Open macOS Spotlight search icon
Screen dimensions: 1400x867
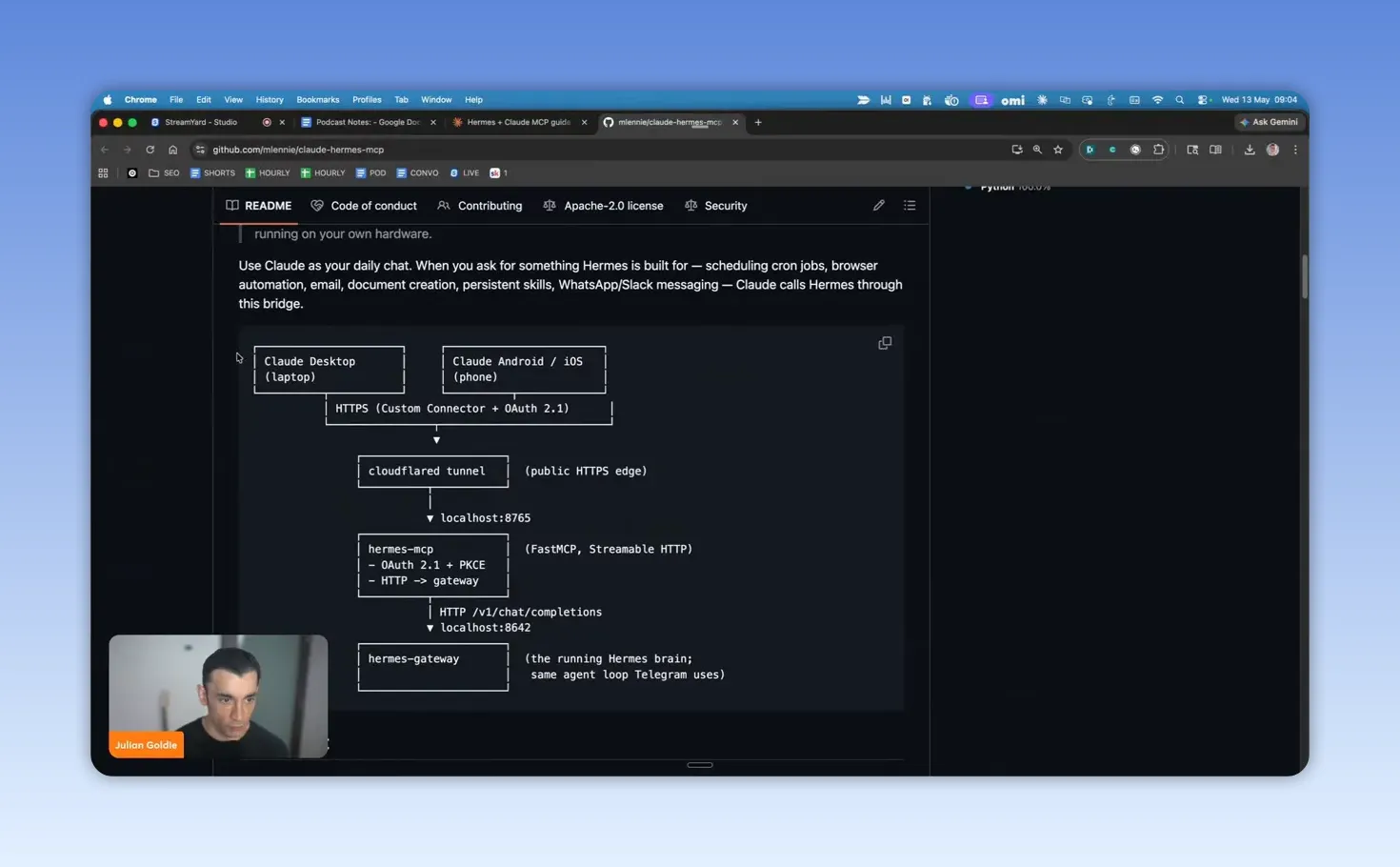coord(1179,100)
